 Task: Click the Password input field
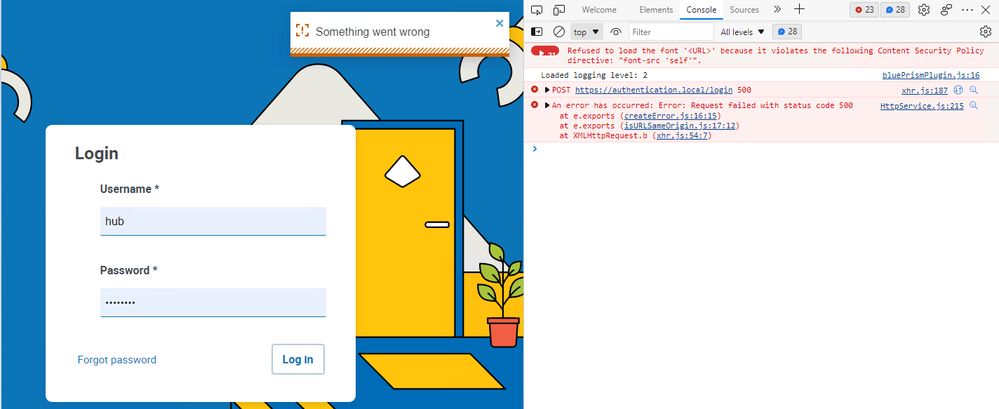pos(213,303)
